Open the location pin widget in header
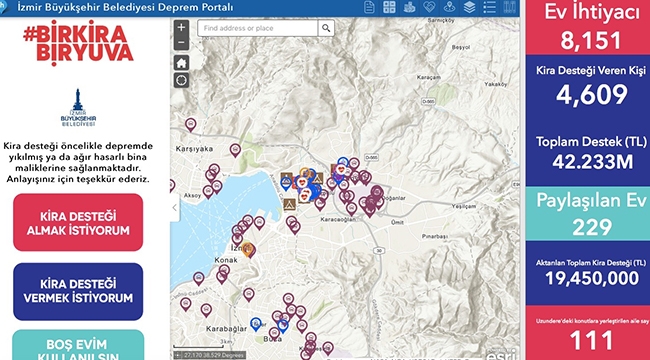Viewport: 650px width, 360px height. pos(449,7)
